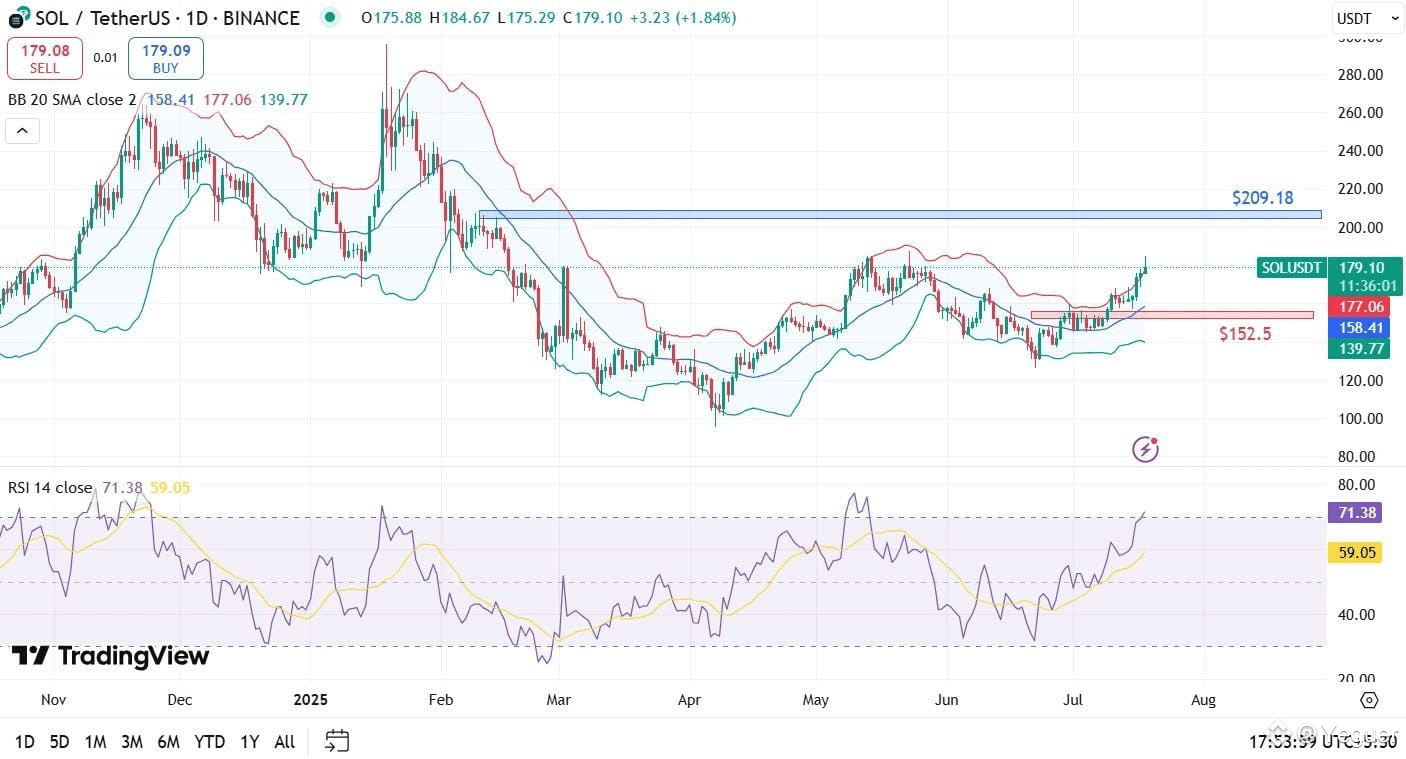Click the BUY button at 179.09
1406x759 pixels.
[166, 59]
